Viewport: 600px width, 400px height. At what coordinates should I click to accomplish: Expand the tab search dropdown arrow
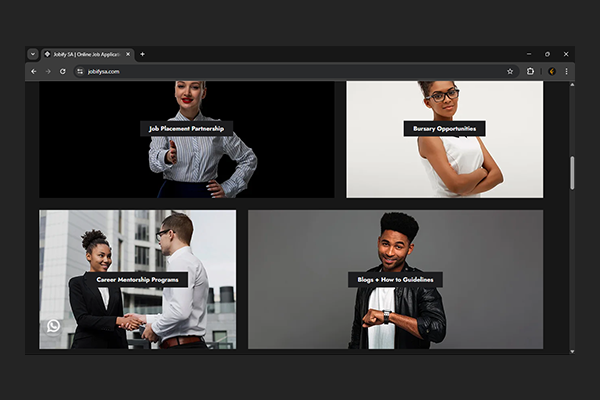[x=33, y=54]
